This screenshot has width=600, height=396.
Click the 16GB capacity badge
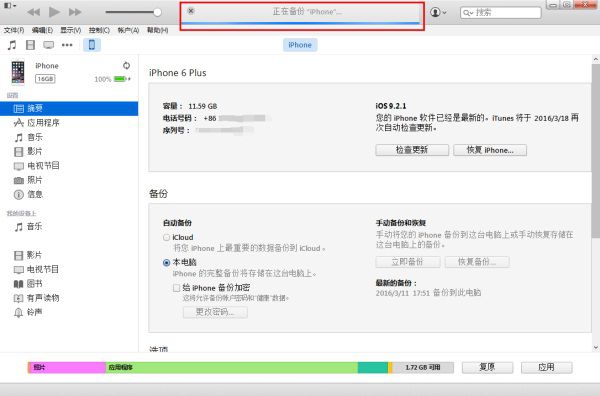(45, 79)
